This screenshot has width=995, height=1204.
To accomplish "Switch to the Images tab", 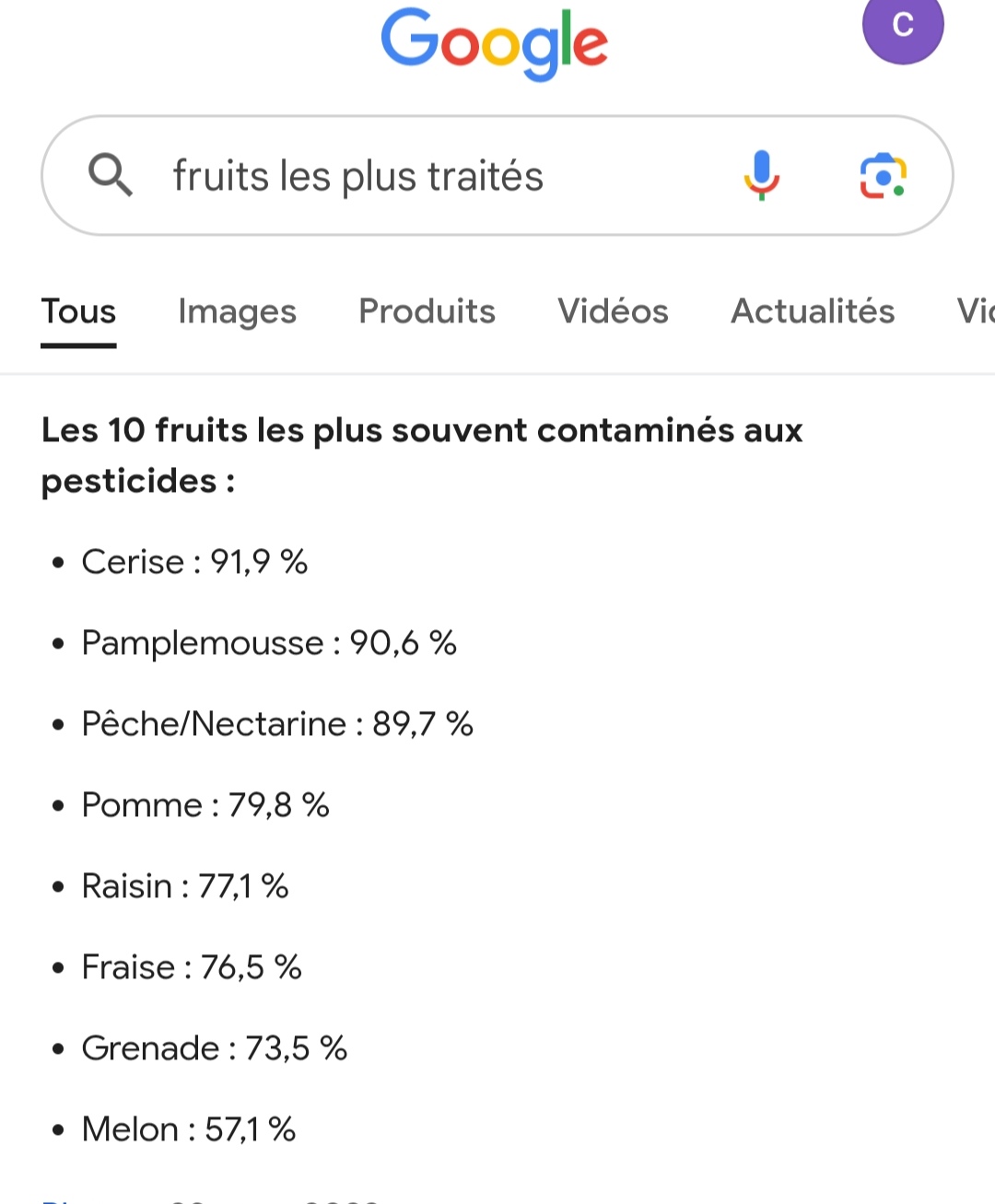I will [237, 312].
